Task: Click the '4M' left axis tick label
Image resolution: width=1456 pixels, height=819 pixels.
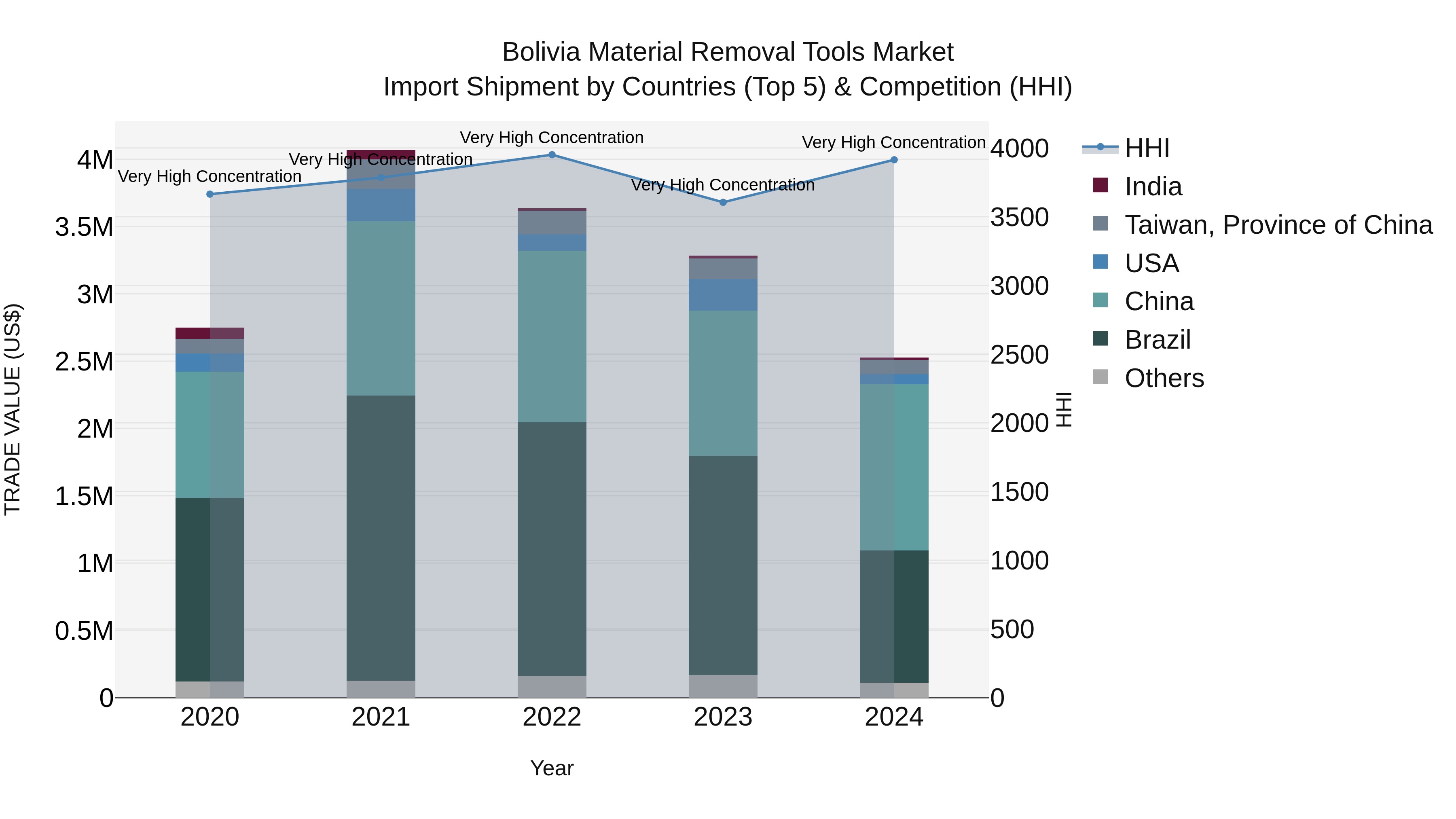Action: (95, 160)
